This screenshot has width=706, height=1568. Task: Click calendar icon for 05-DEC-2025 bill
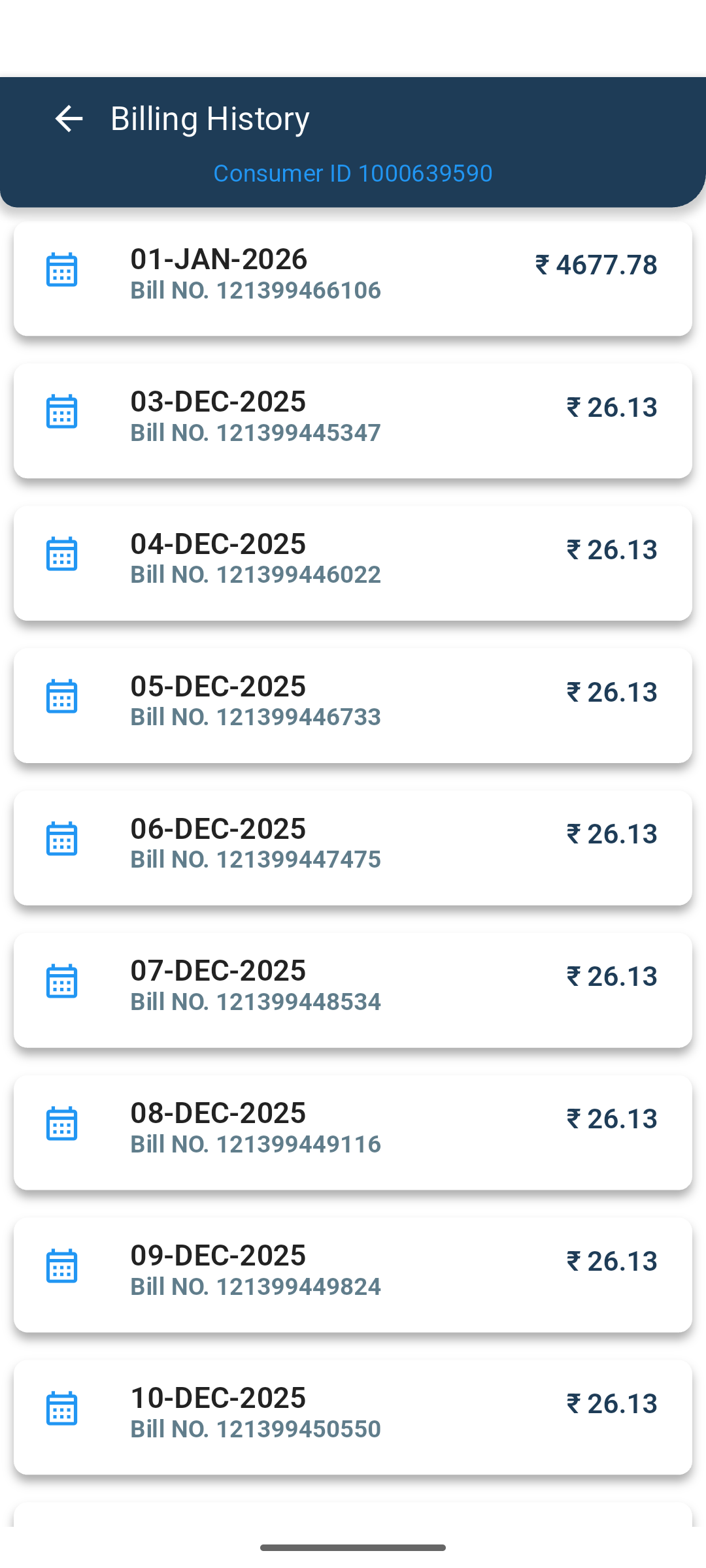point(62,696)
